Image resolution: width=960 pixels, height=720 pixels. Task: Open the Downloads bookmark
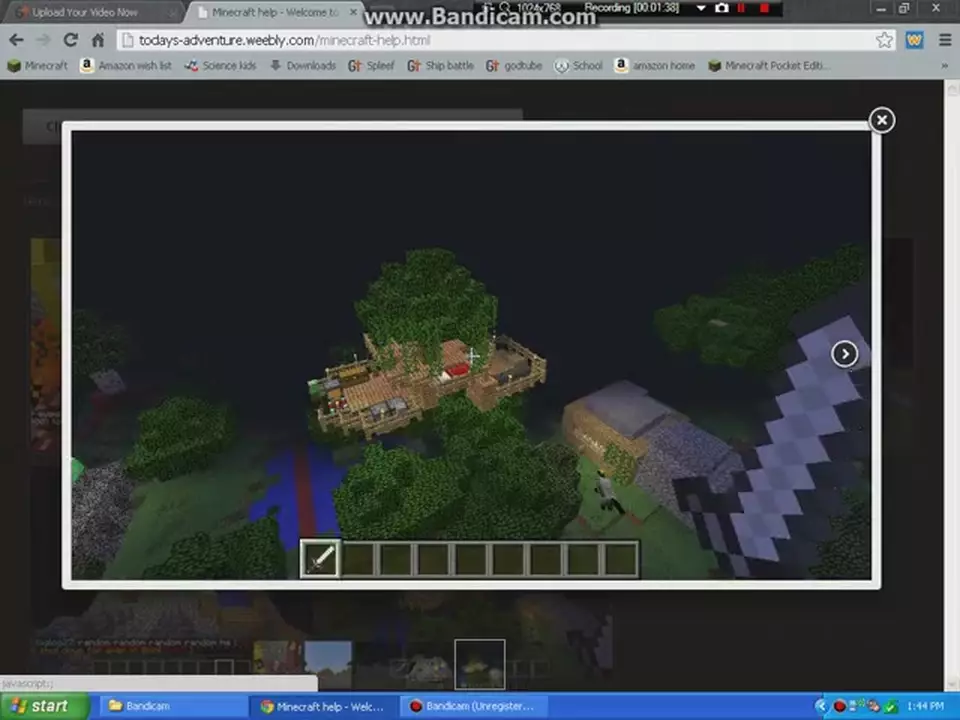point(303,66)
